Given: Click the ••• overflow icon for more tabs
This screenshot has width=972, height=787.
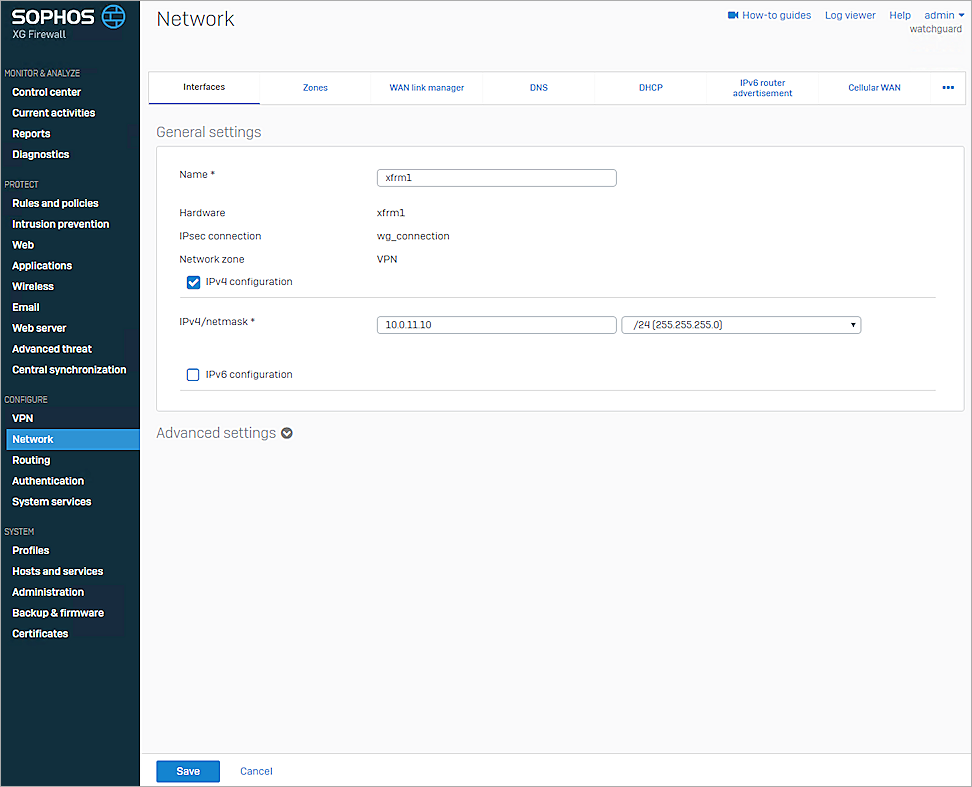Looking at the screenshot, I should coord(947,88).
